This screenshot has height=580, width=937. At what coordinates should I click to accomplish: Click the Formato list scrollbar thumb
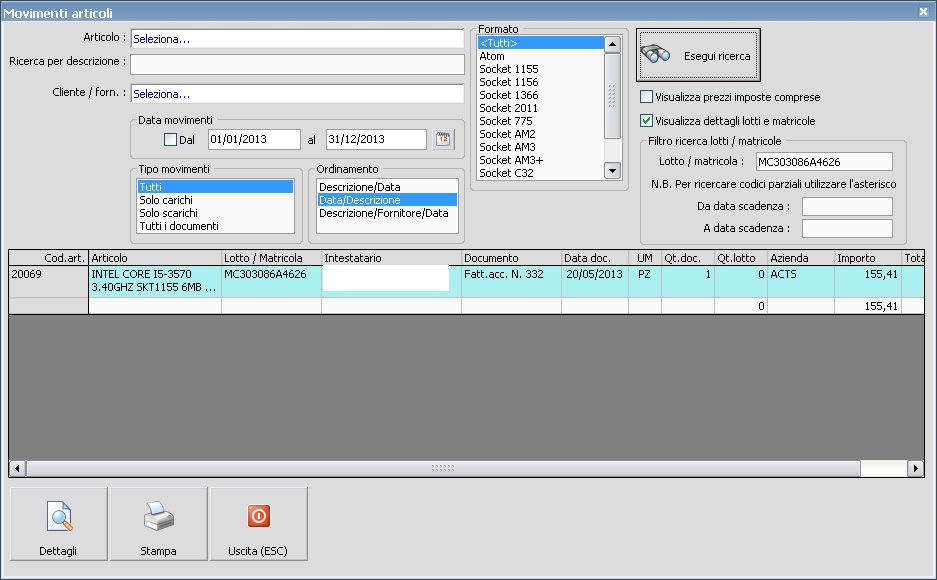coord(613,96)
